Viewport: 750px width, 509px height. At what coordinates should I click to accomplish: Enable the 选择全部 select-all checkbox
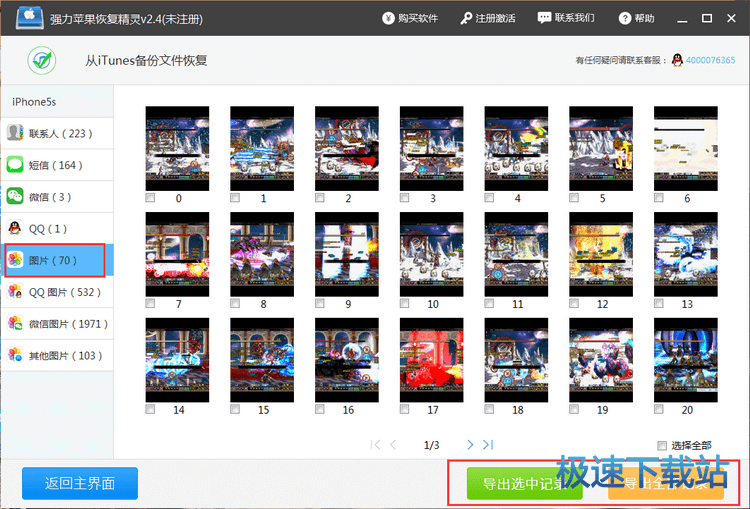[662, 446]
